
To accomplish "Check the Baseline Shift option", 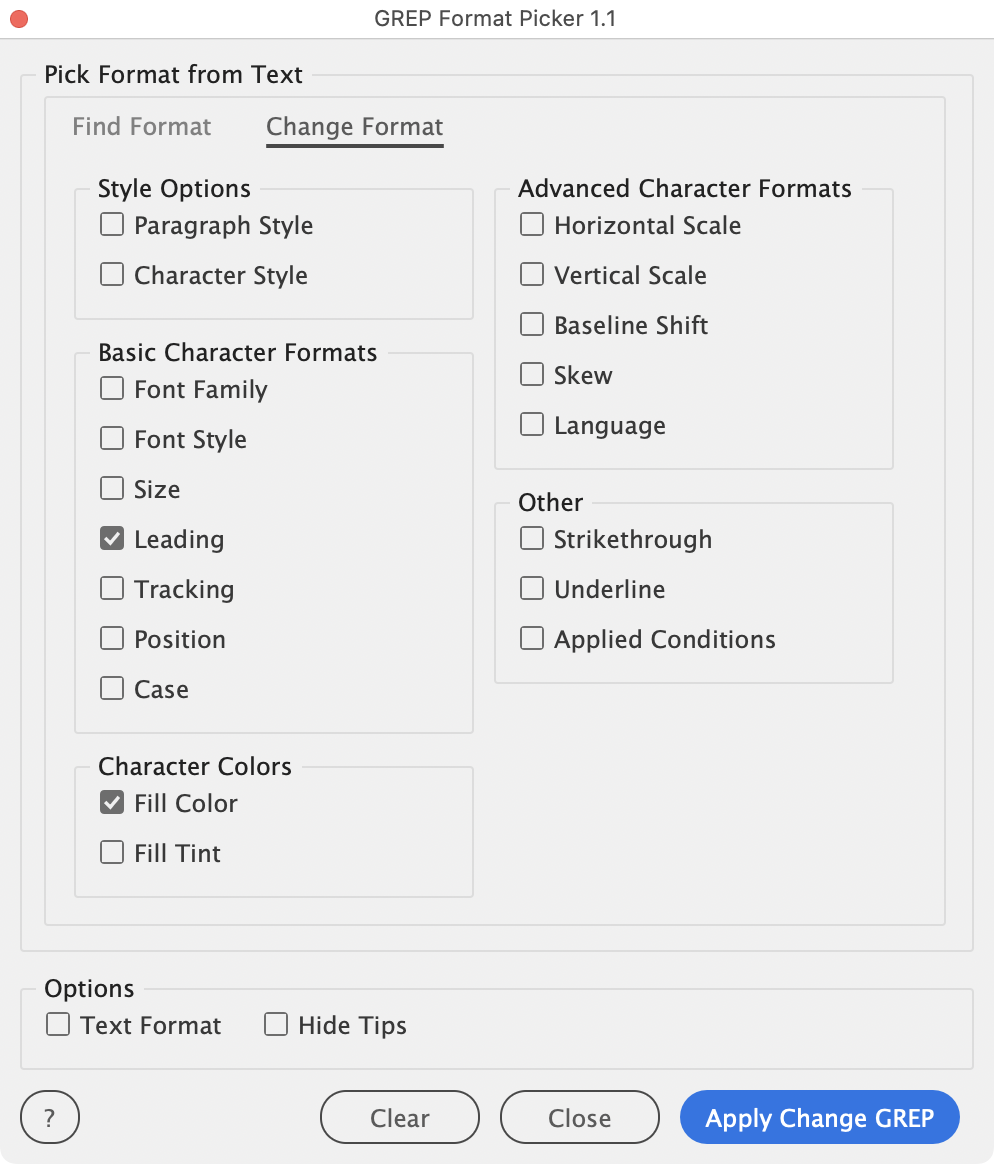I will [532, 325].
